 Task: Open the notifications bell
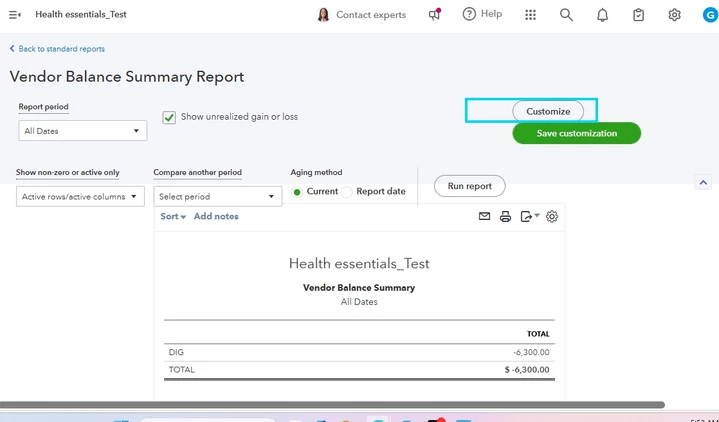(x=602, y=15)
